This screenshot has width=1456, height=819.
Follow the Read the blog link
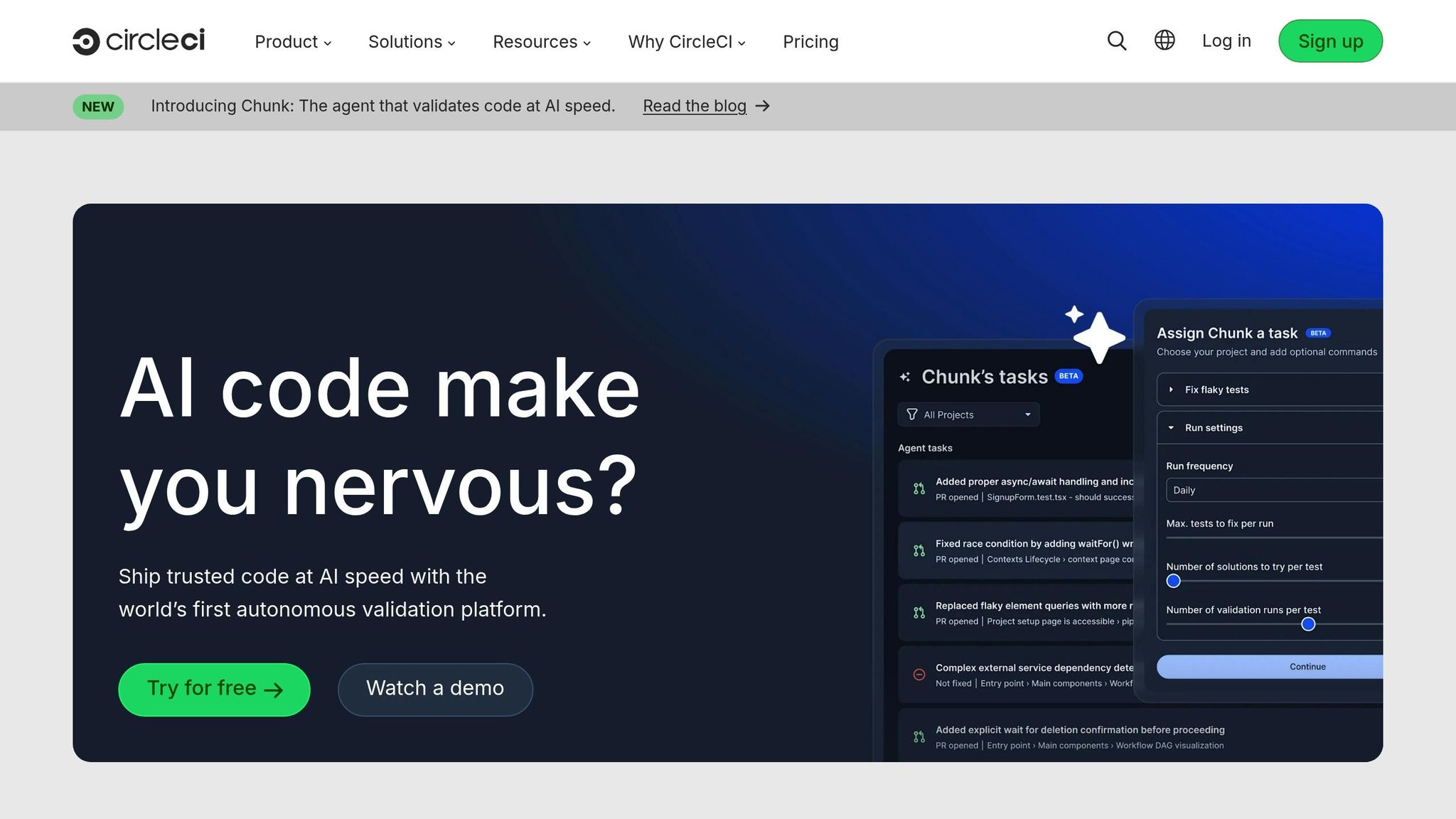point(695,106)
